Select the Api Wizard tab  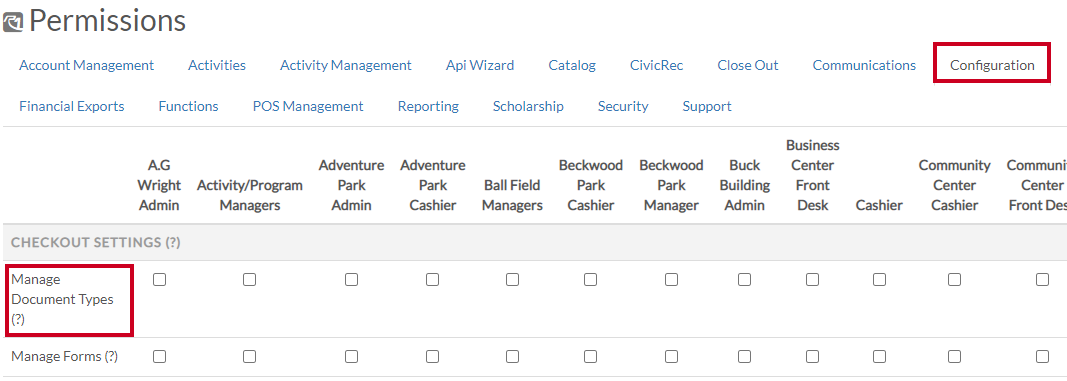[x=480, y=65]
